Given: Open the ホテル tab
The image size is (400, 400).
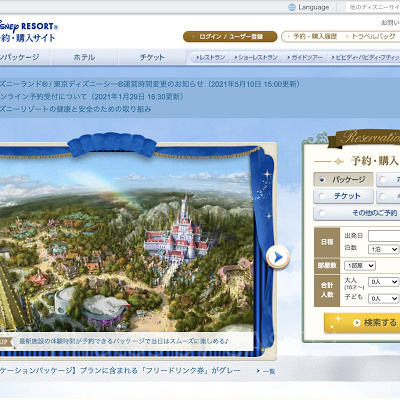Looking at the screenshot, I should pyautogui.click(x=84, y=57).
